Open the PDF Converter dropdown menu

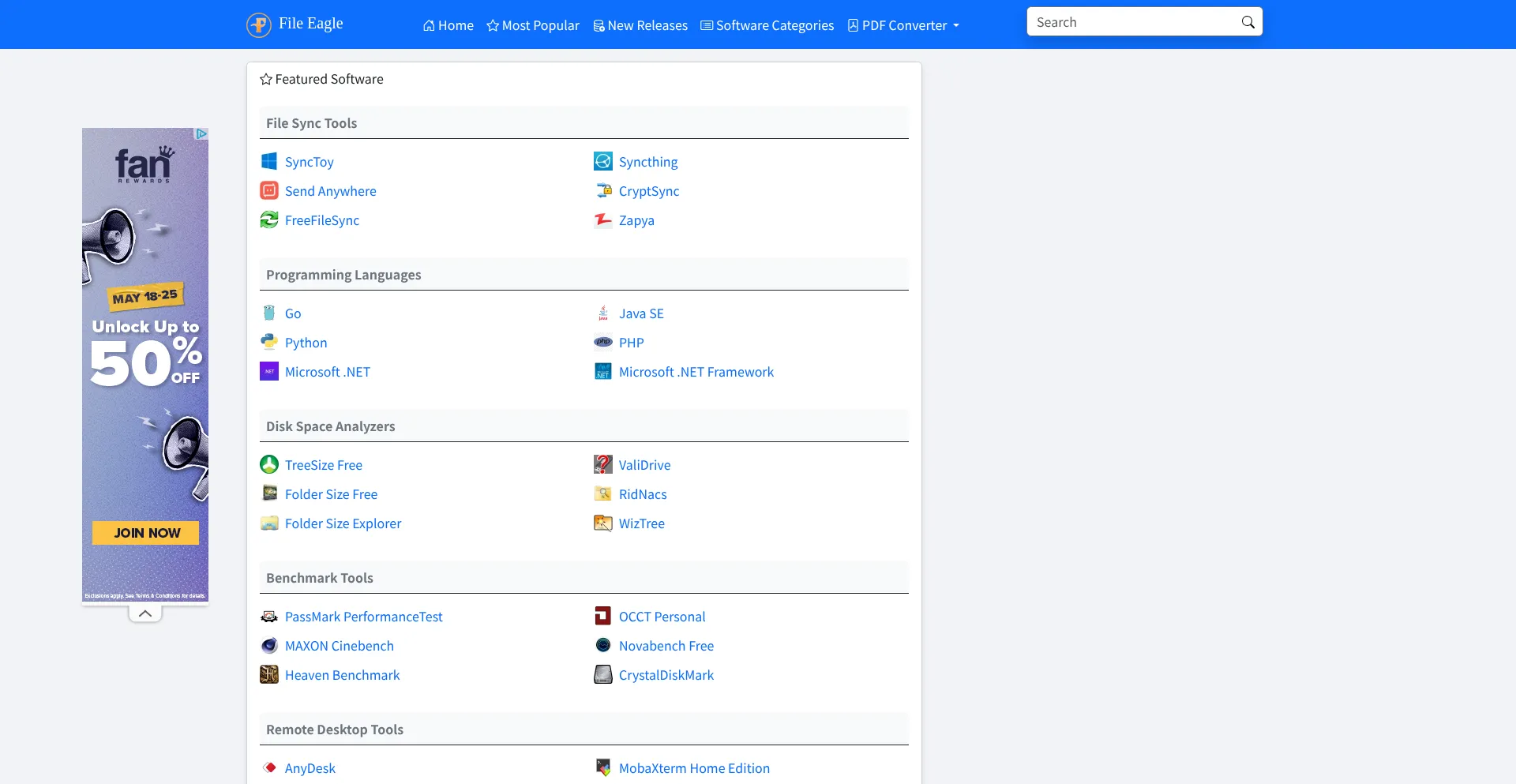pyautogui.click(x=903, y=25)
